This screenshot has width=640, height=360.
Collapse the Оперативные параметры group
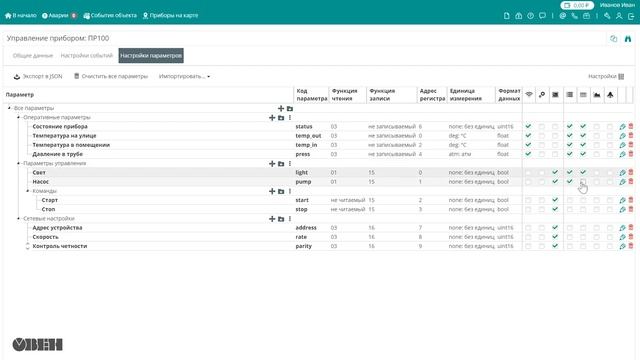(18, 118)
